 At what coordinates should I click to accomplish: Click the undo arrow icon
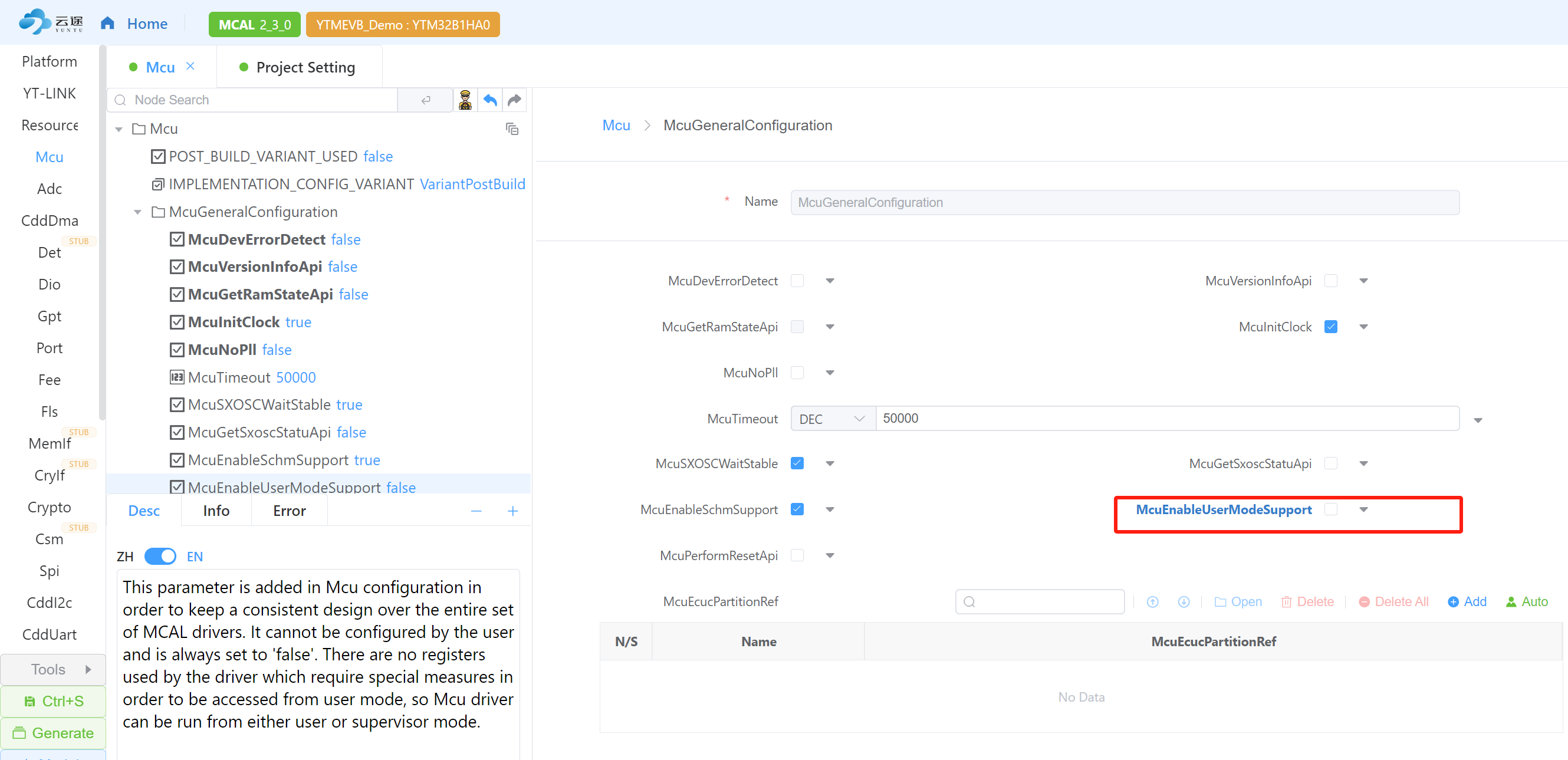pyautogui.click(x=490, y=100)
